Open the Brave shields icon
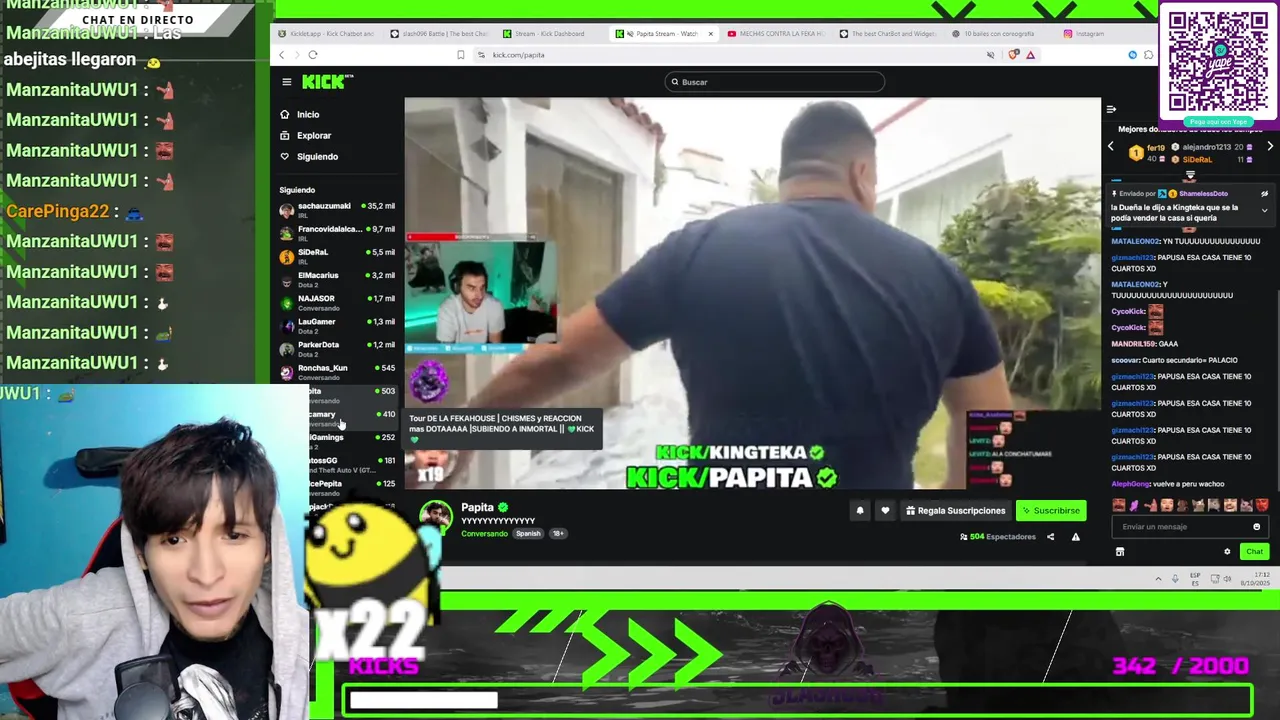The width and height of the screenshot is (1280, 720). click(1013, 55)
